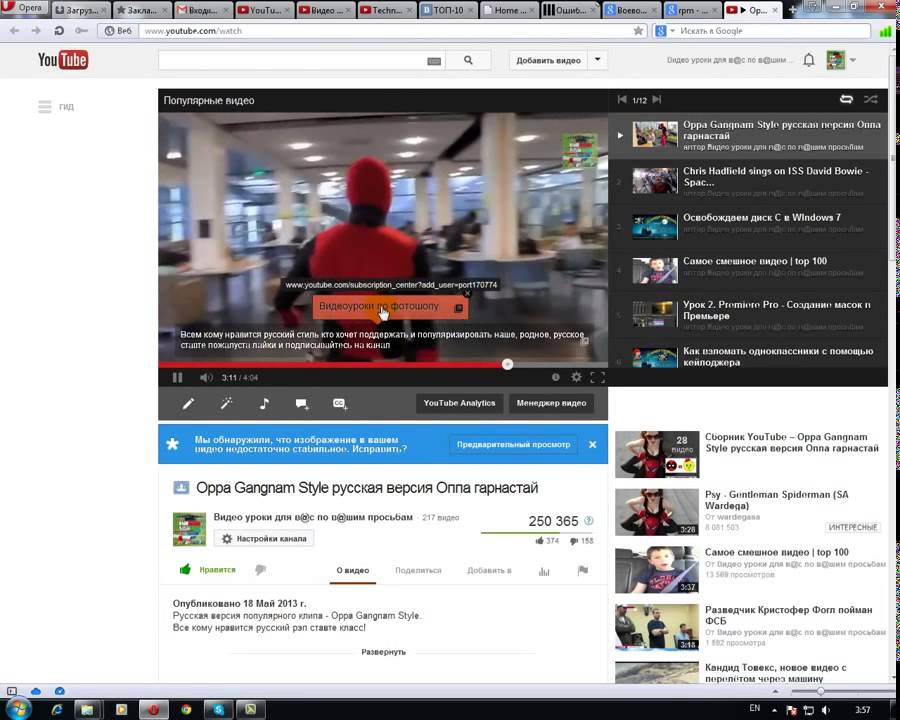Open the Guide menu icon

(x=45, y=106)
